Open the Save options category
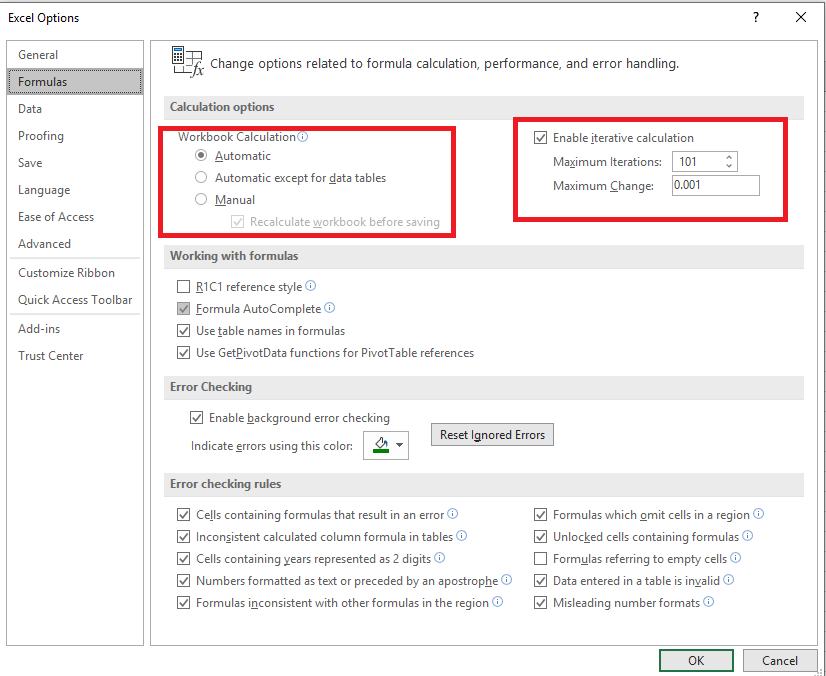The image size is (826, 676). point(75,163)
